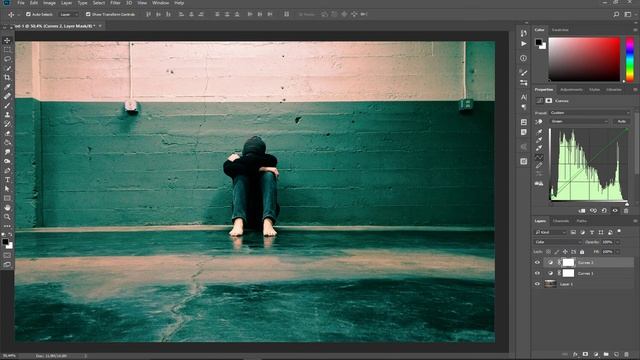Open the File menu
Viewport: 640px width, 360px height.
(x=21, y=3)
